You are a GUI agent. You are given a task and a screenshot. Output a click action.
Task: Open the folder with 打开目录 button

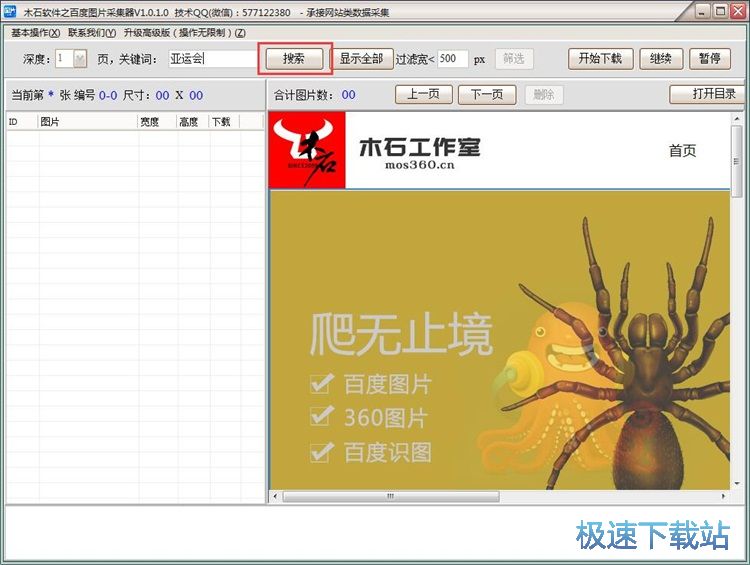707,94
